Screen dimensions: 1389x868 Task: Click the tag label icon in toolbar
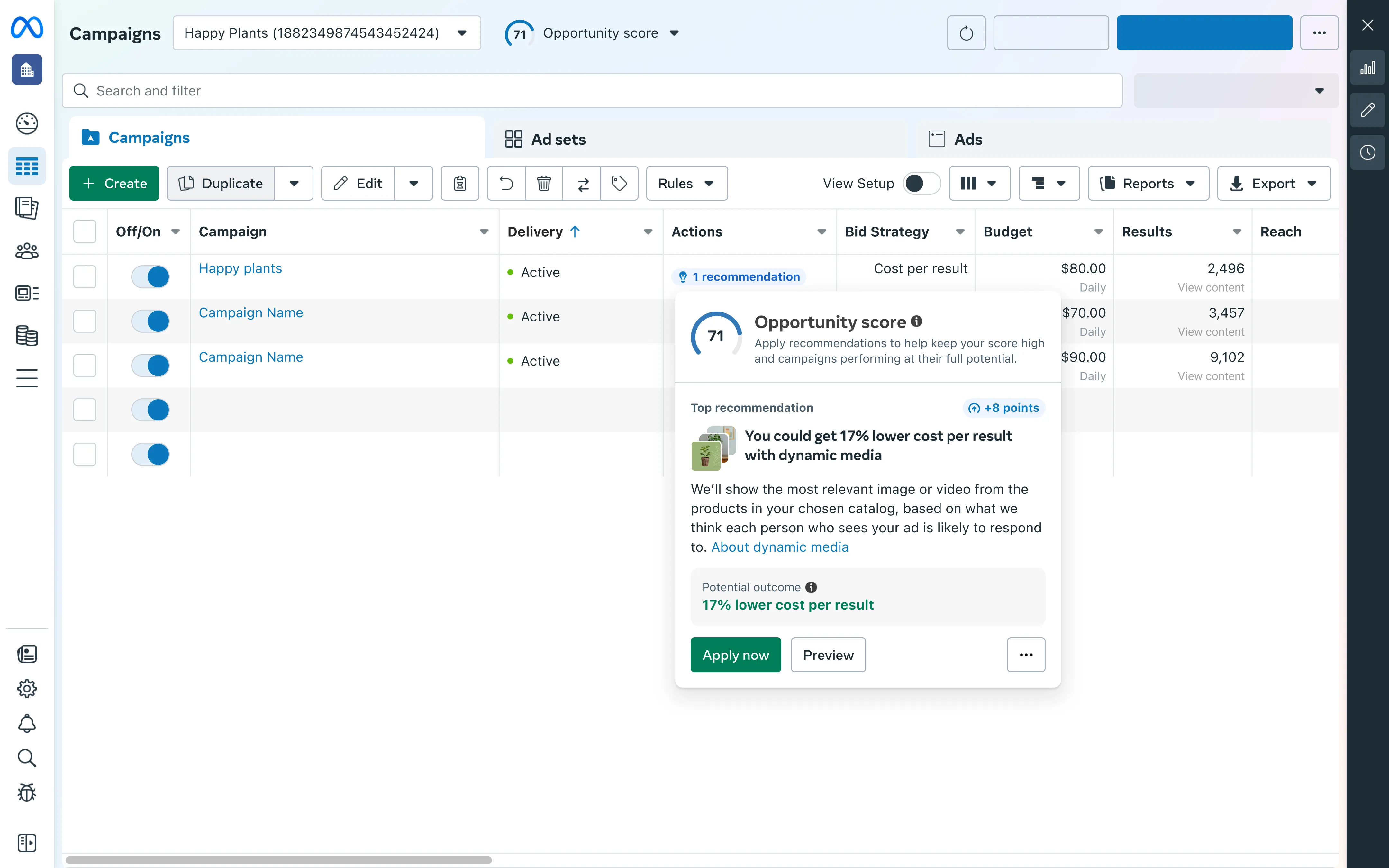[619, 183]
